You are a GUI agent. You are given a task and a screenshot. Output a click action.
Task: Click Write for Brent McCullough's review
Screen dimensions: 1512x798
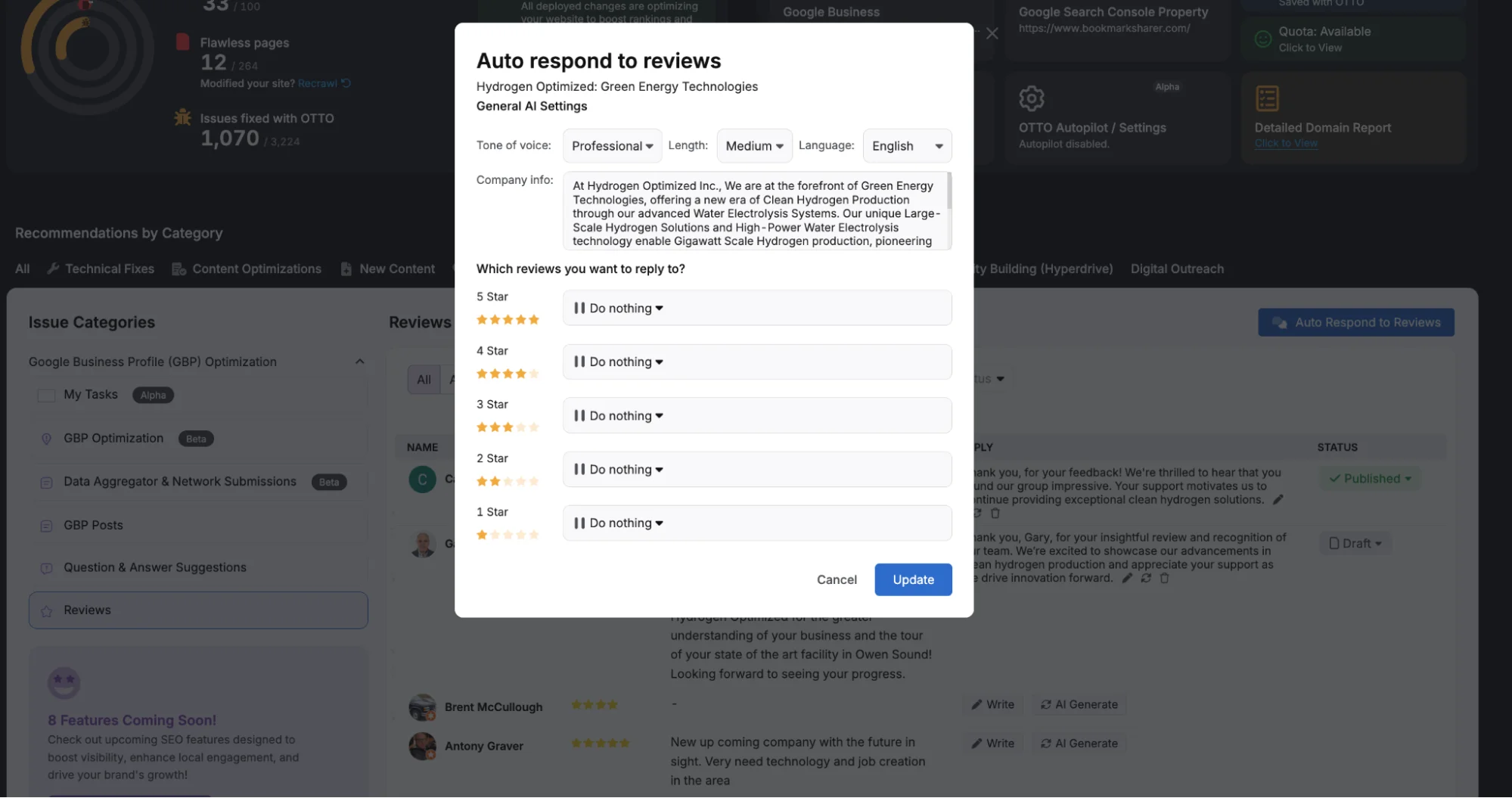coord(992,704)
